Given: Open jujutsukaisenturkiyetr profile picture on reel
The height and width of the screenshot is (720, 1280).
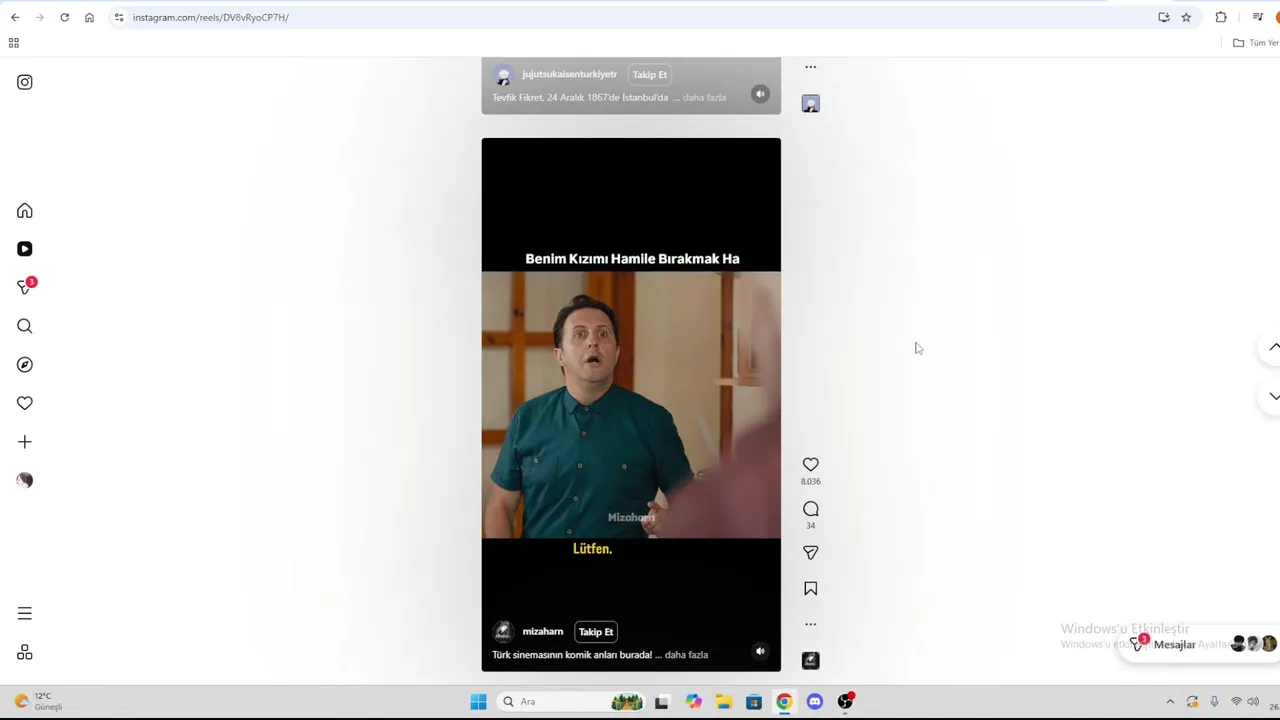Looking at the screenshot, I should (x=504, y=75).
